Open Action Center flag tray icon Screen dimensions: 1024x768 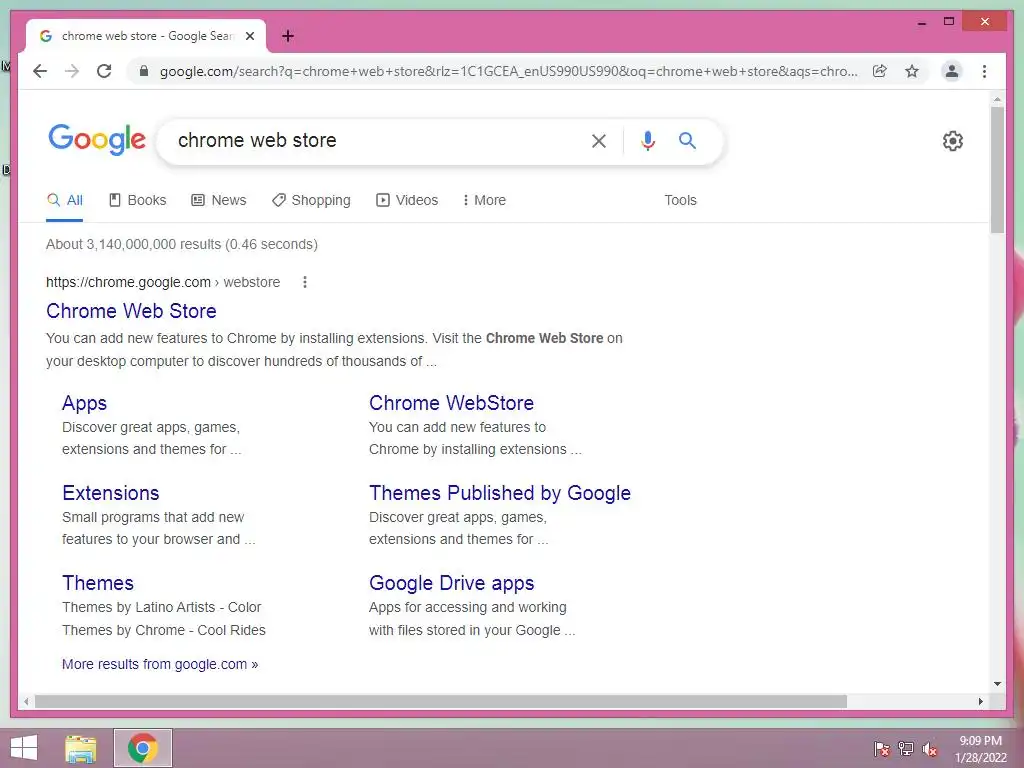tap(882, 748)
